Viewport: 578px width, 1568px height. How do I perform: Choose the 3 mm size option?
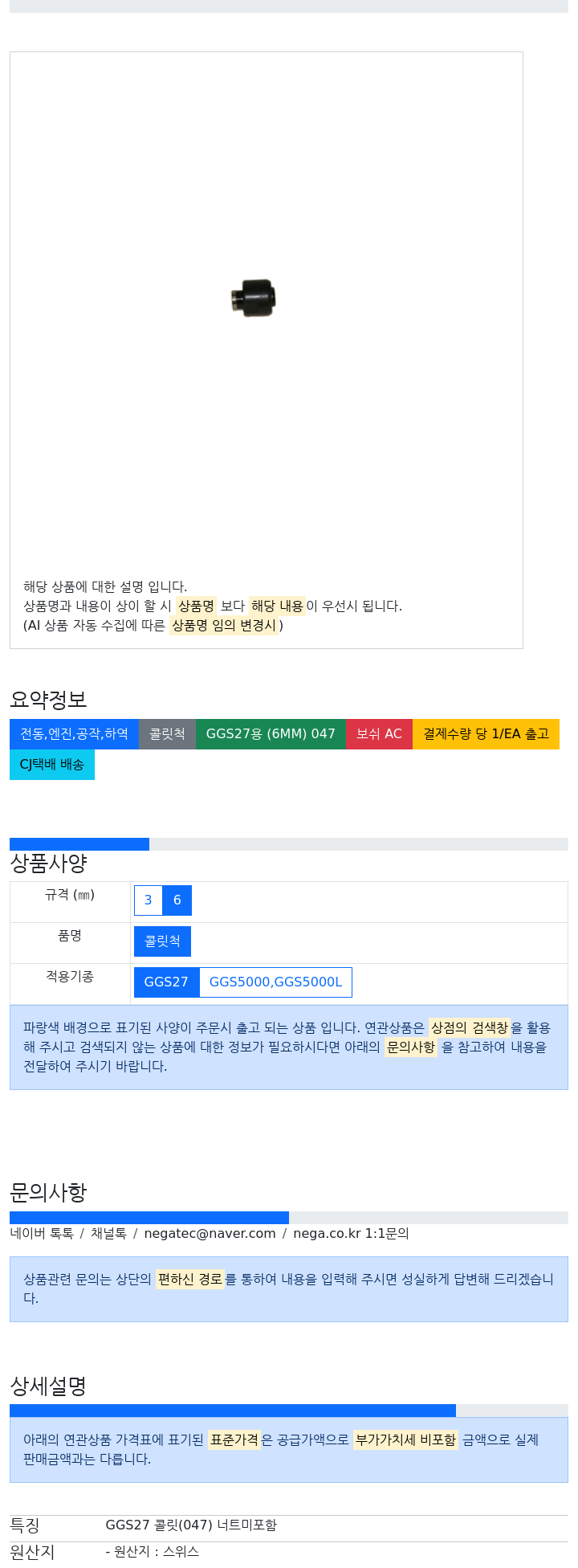point(148,900)
